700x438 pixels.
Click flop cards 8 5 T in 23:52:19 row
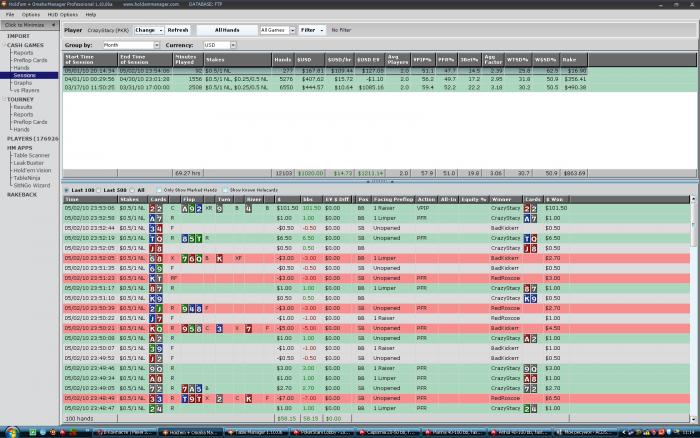click(192, 238)
